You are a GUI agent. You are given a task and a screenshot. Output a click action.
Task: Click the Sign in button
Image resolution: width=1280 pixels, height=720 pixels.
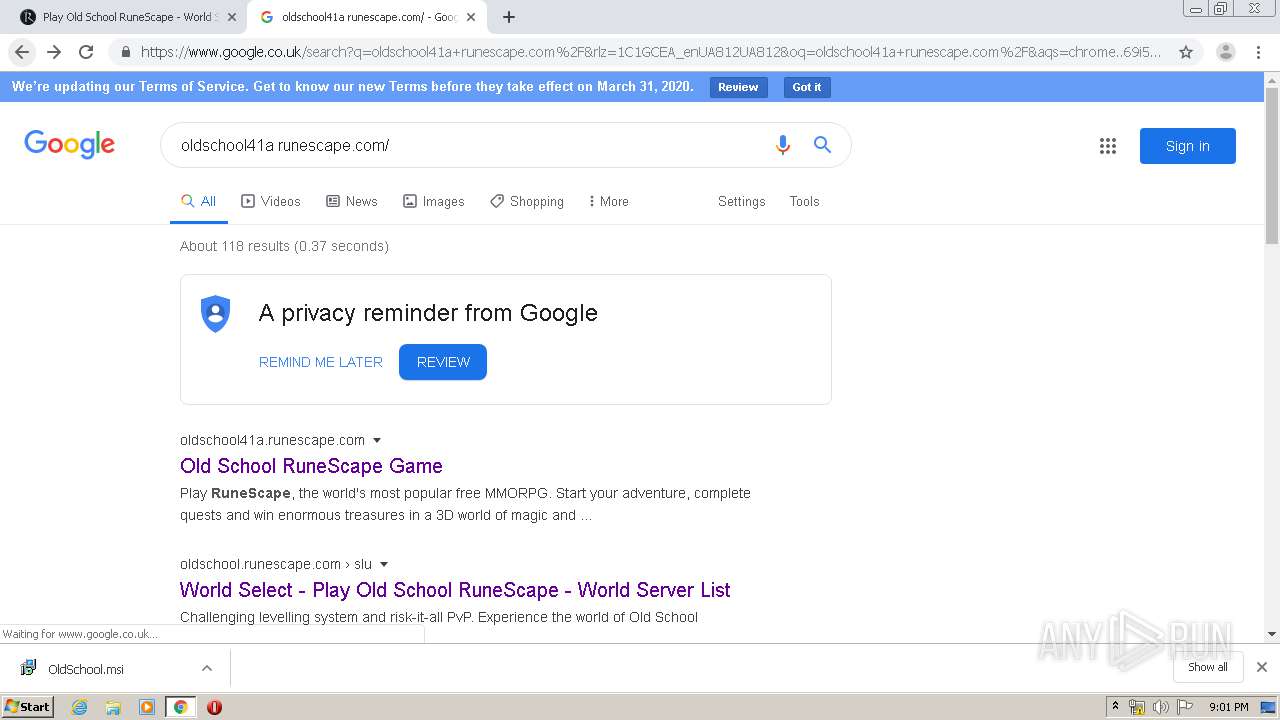click(x=1187, y=146)
